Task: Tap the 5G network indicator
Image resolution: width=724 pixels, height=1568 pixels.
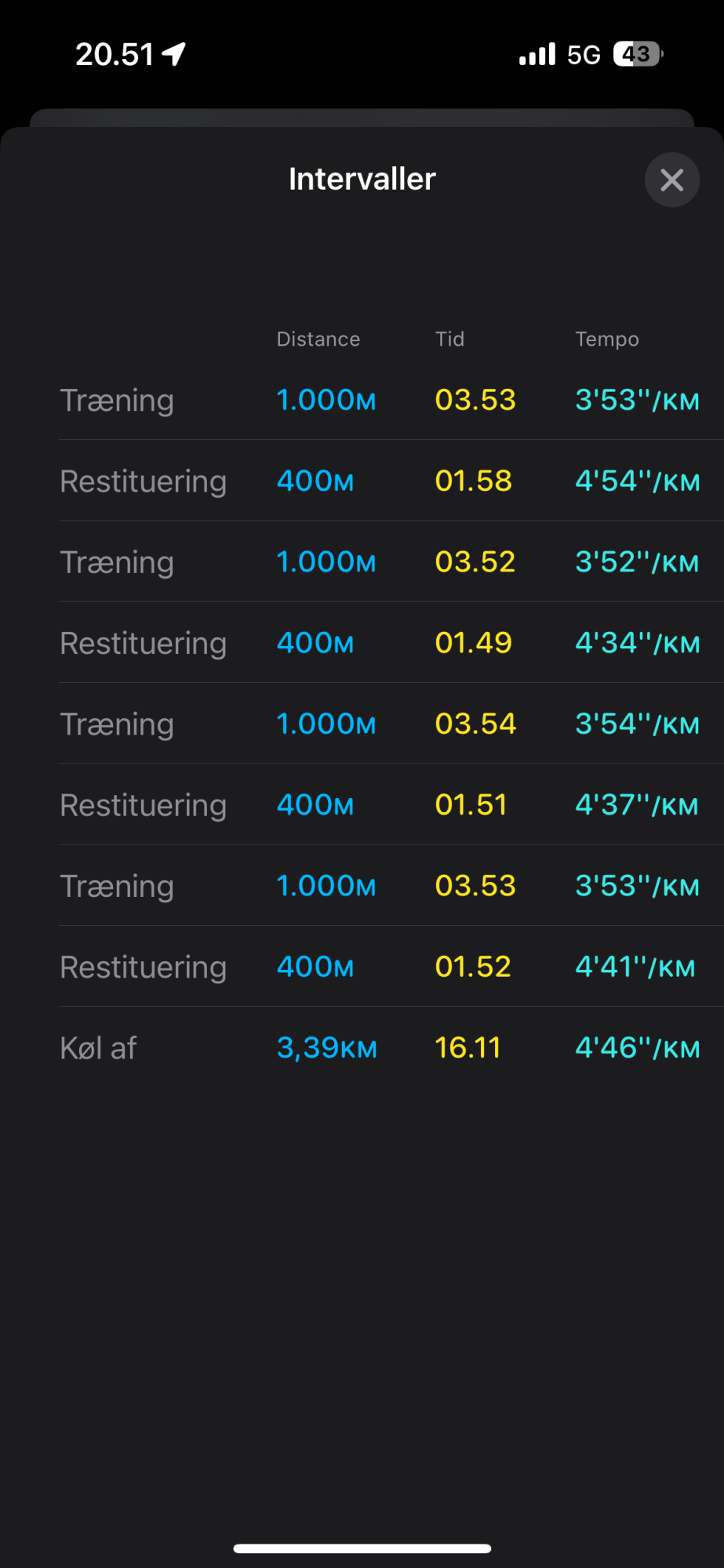Action: tap(584, 55)
